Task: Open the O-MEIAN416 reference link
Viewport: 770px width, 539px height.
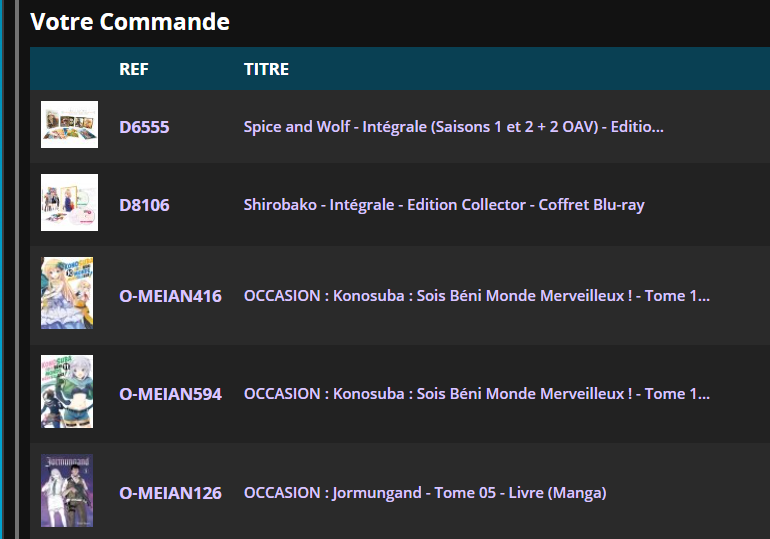Action: click(170, 296)
